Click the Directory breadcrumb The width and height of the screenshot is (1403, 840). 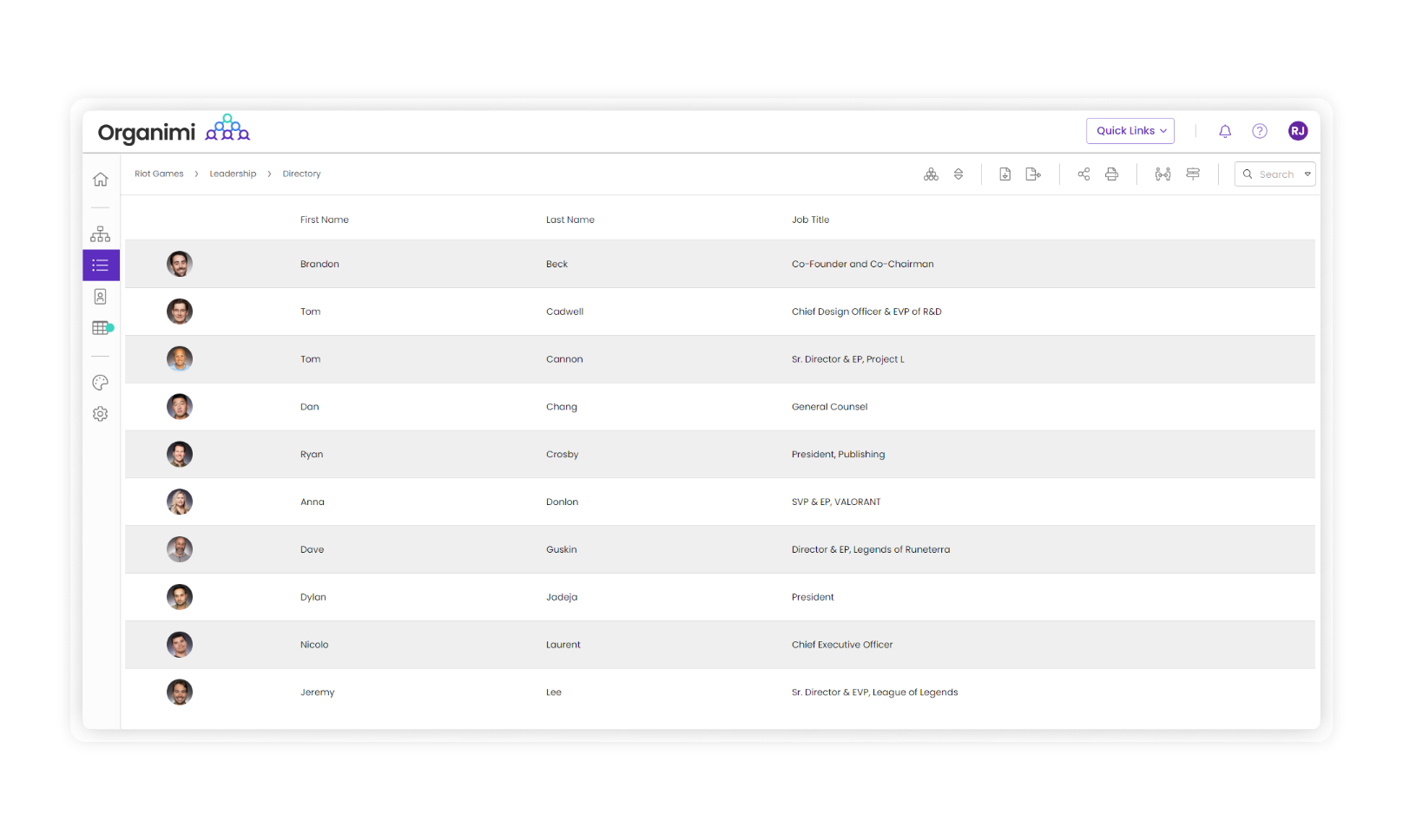pos(301,174)
